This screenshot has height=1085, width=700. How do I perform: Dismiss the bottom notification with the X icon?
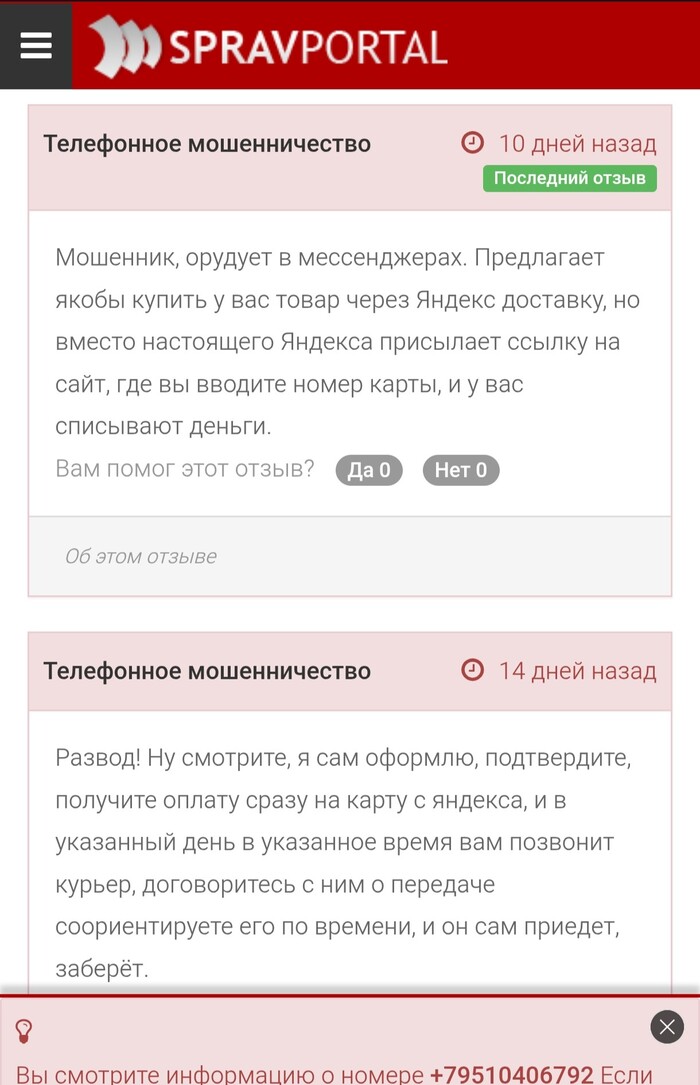665,1025
